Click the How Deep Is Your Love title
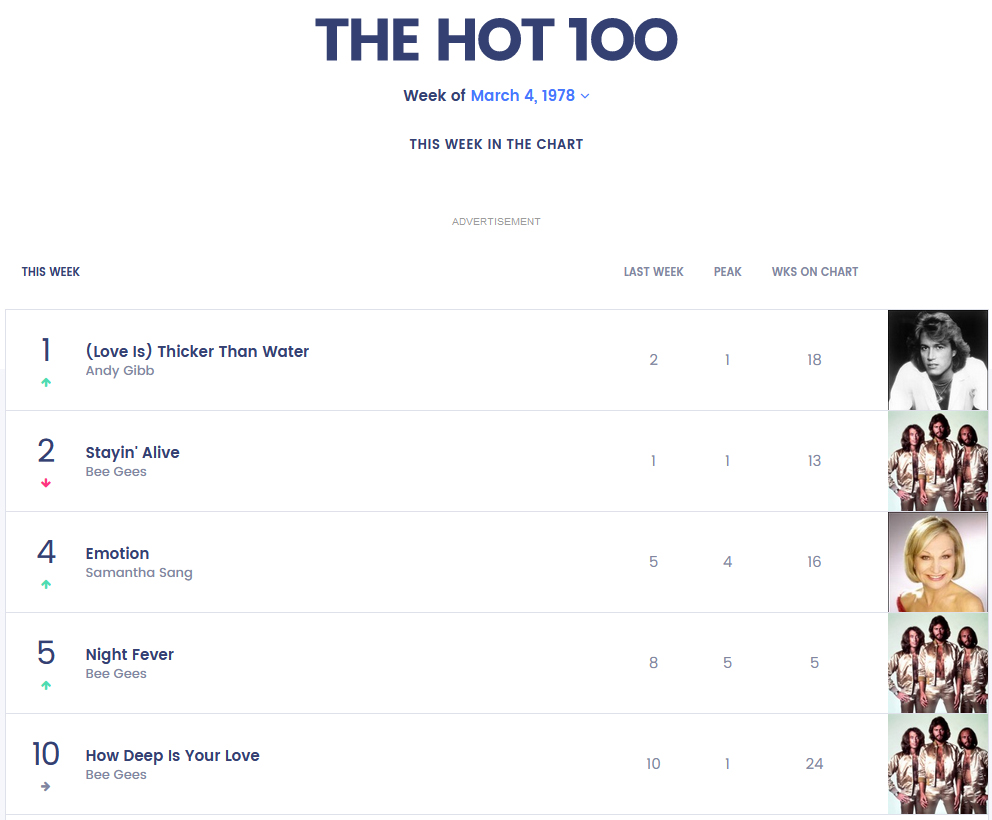The width and height of the screenshot is (992, 820). (x=172, y=755)
